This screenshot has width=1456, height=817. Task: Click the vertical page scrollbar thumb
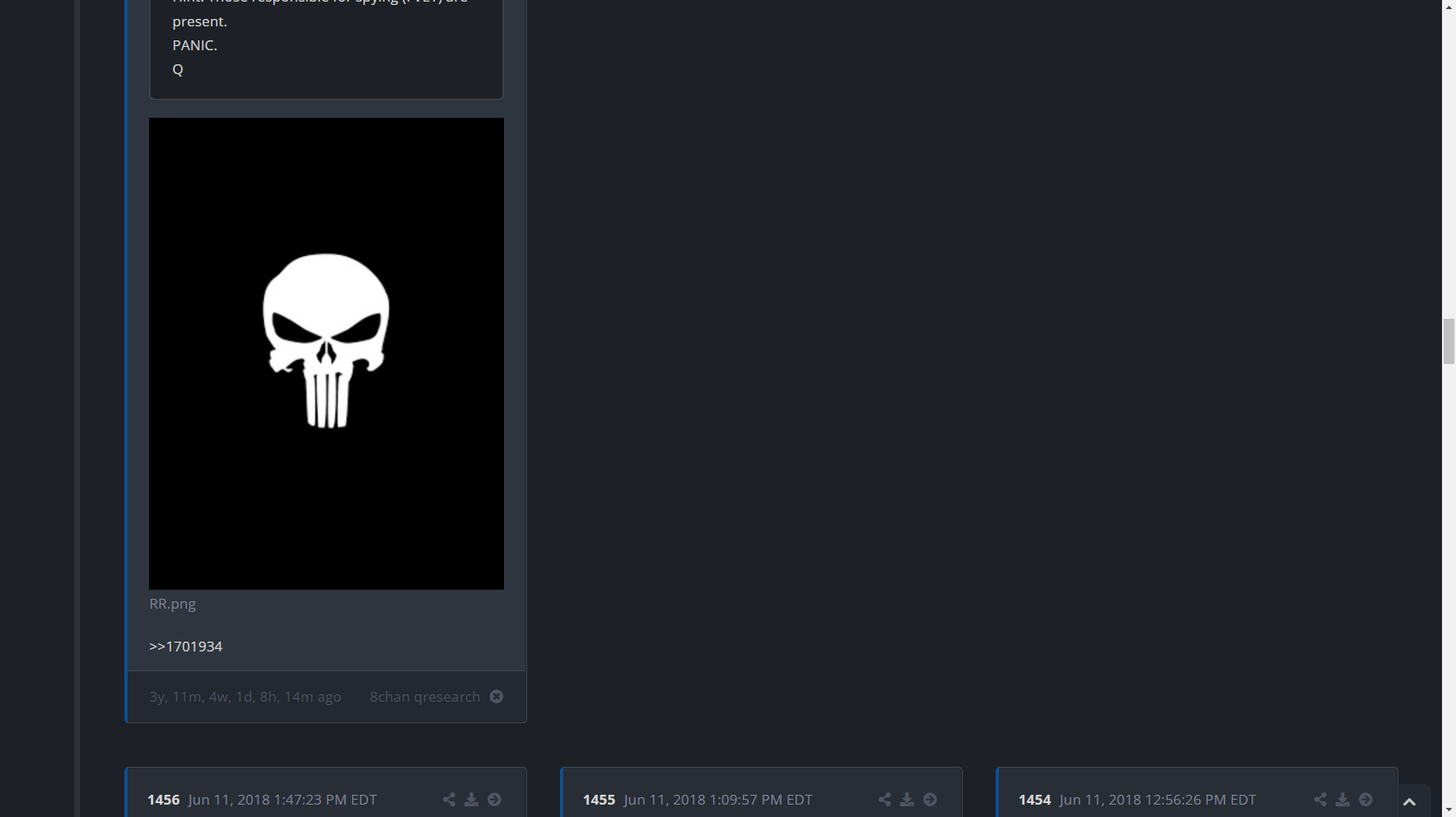click(x=1449, y=340)
